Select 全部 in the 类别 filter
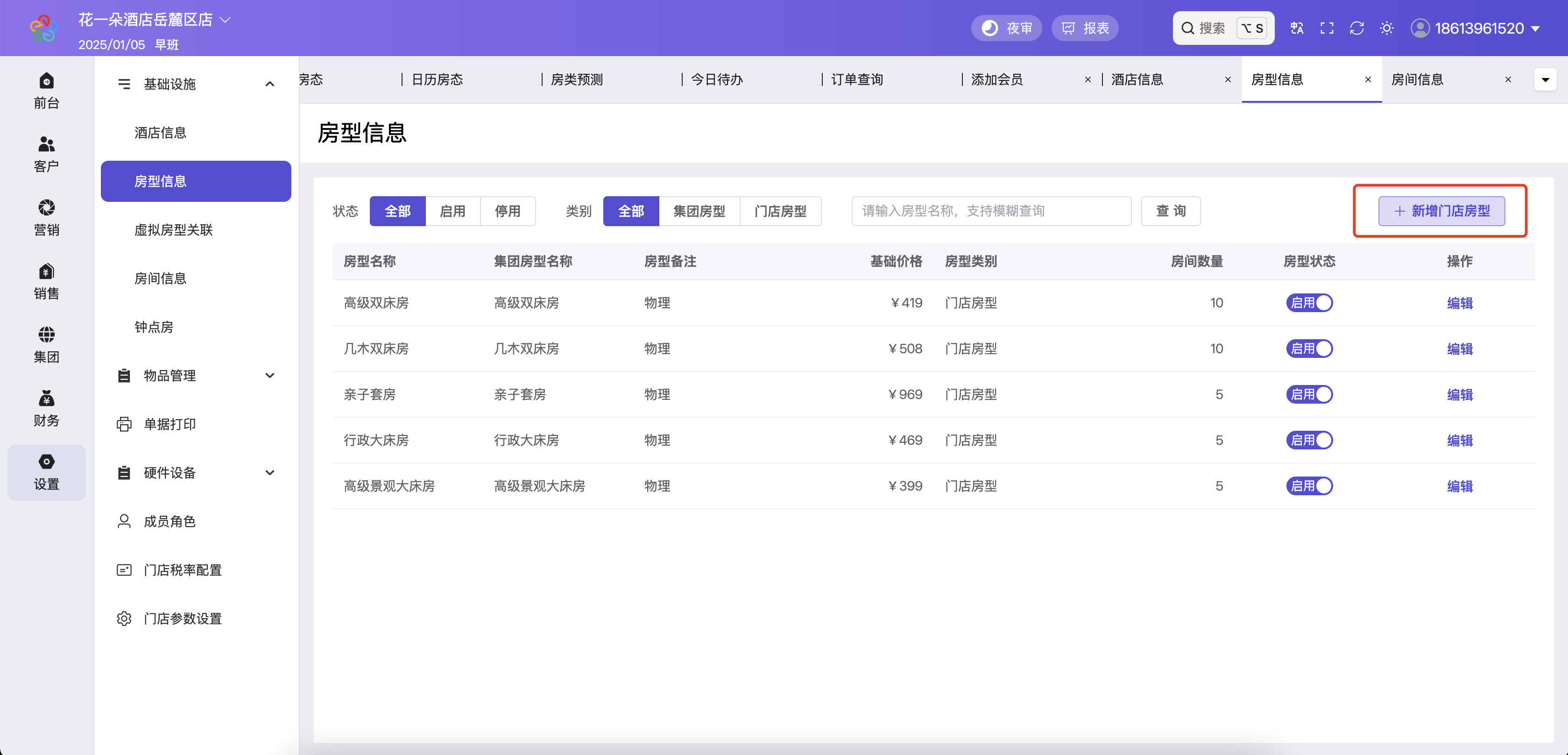The image size is (1568, 755). pyautogui.click(x=630, y=211)
